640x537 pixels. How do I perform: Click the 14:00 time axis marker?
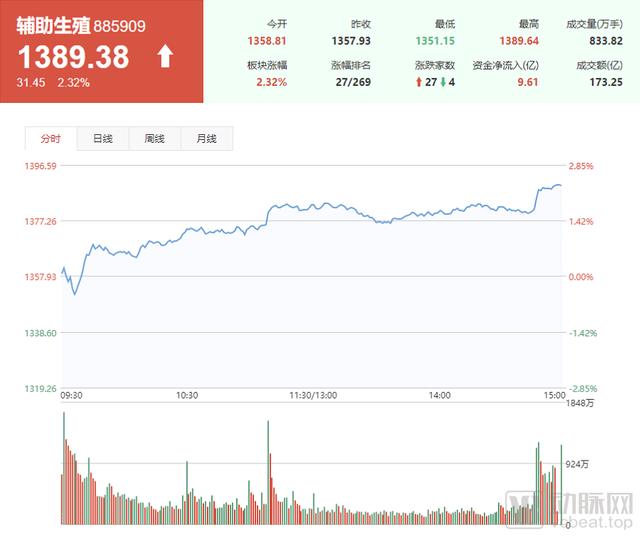coord(440,395)
